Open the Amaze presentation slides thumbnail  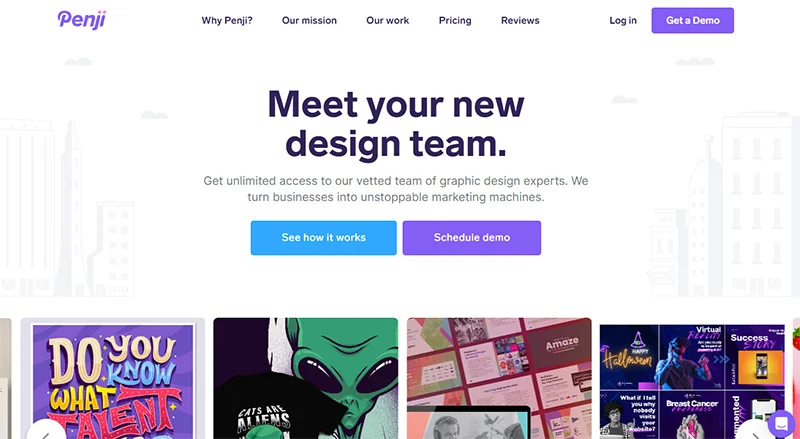pos(499,378)
